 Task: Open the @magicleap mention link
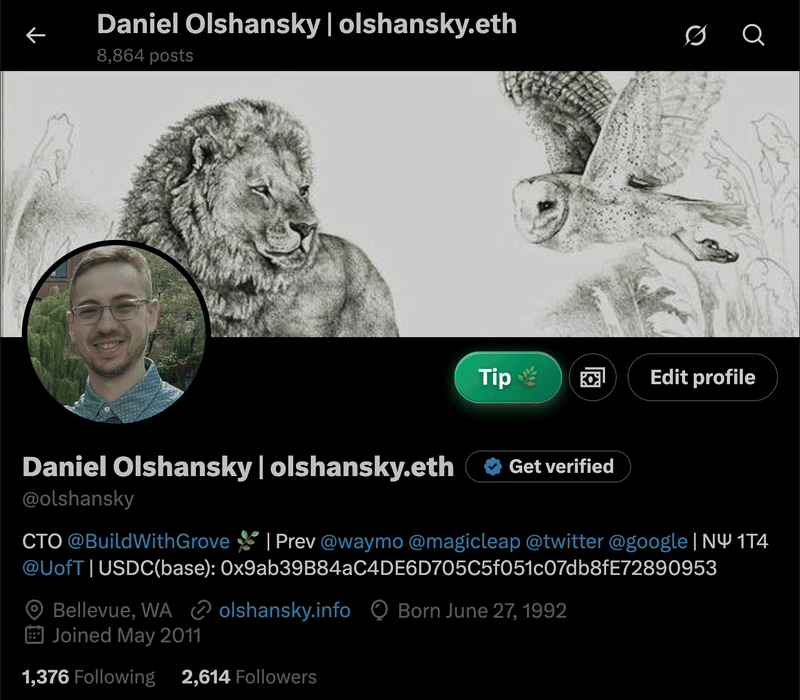(464, 541)
